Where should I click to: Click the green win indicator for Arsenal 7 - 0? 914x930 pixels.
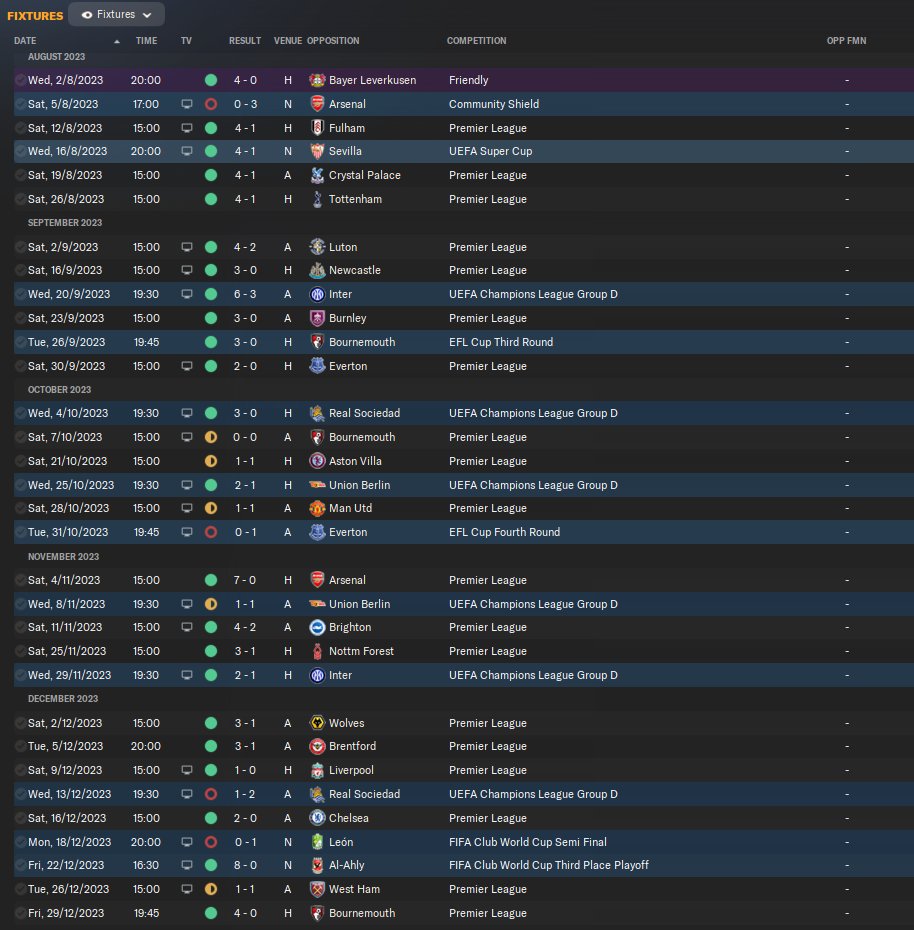[211, 580]
